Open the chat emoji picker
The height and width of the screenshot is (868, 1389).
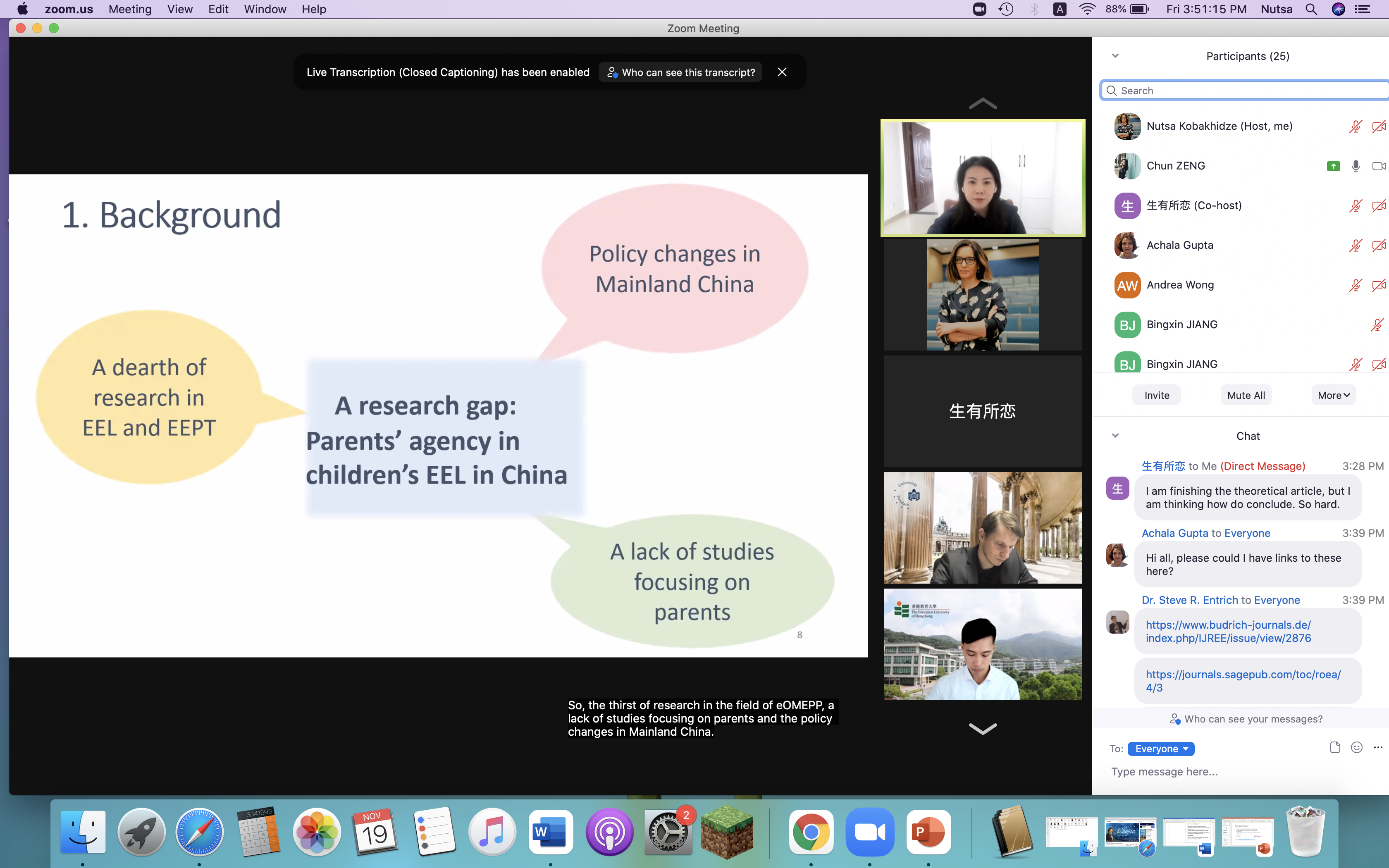[1356, 747]
